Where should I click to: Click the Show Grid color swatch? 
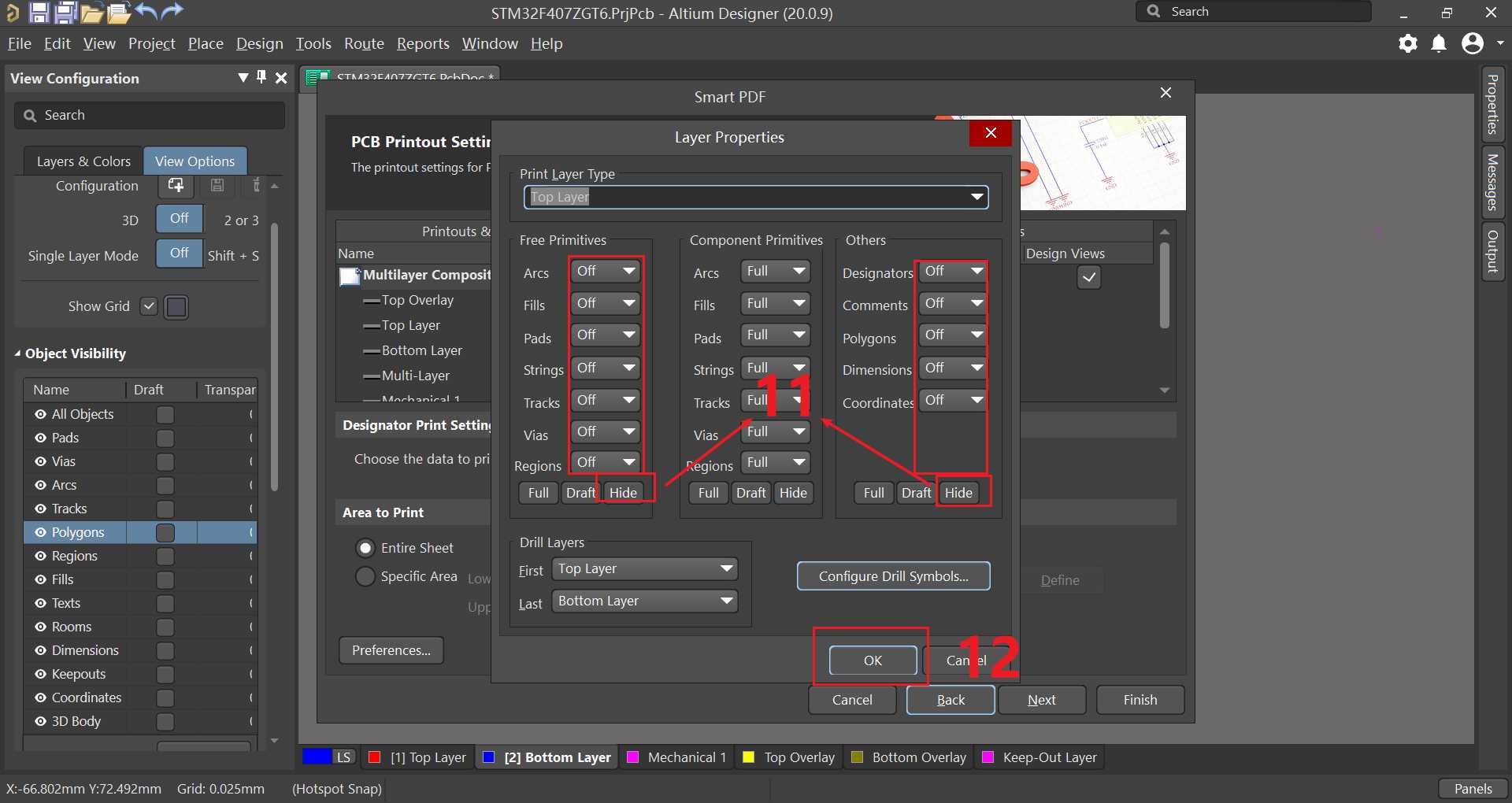(176, 306)
